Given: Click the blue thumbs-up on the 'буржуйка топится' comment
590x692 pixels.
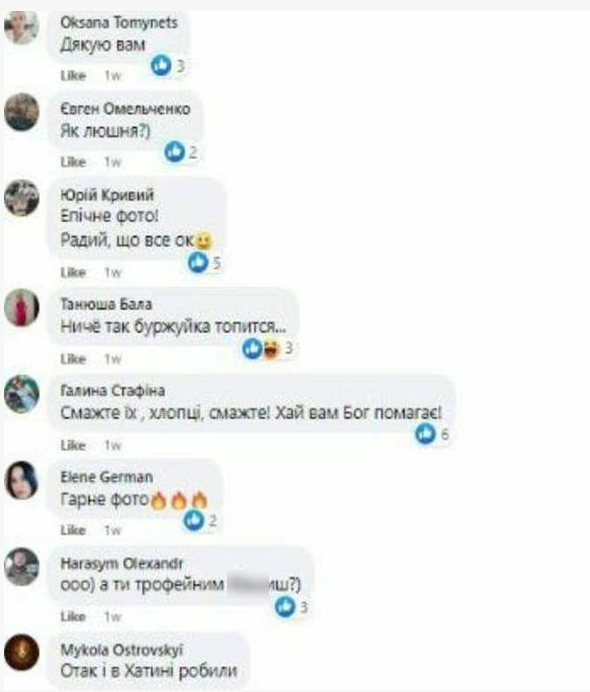Looking at the screenshot, I should [x=253, y=349].
